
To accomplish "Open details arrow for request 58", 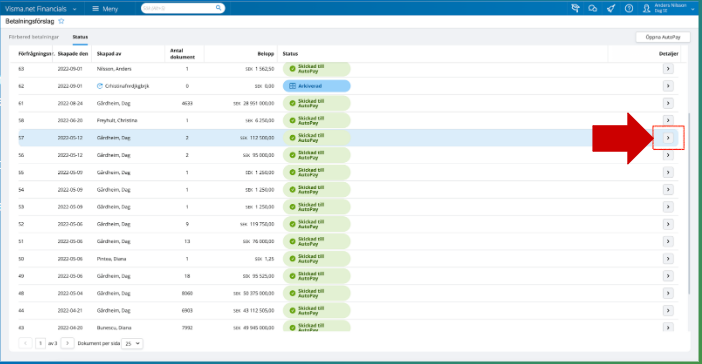I will [668, 120].
